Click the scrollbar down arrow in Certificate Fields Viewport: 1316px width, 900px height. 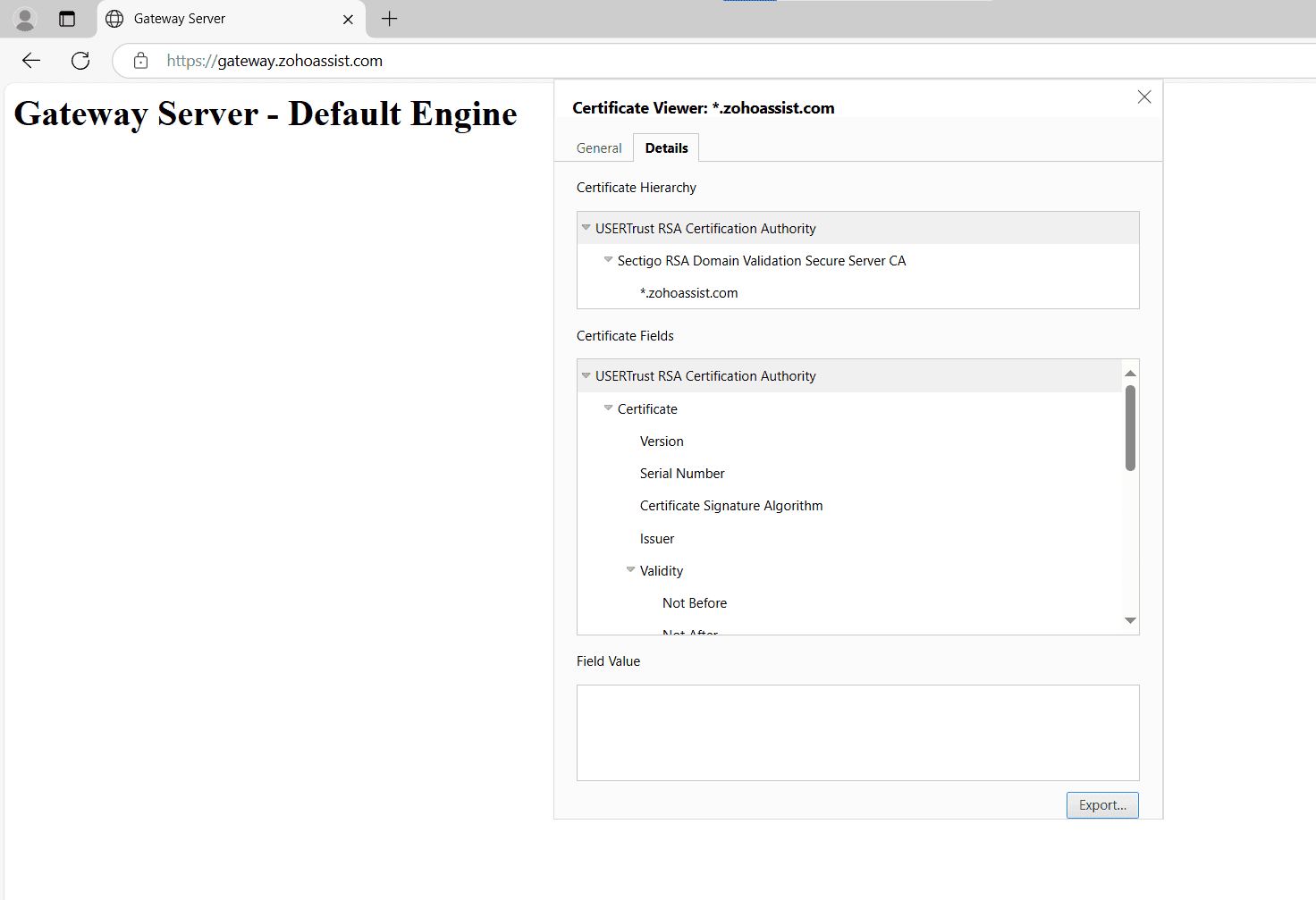pos(1129,619)
